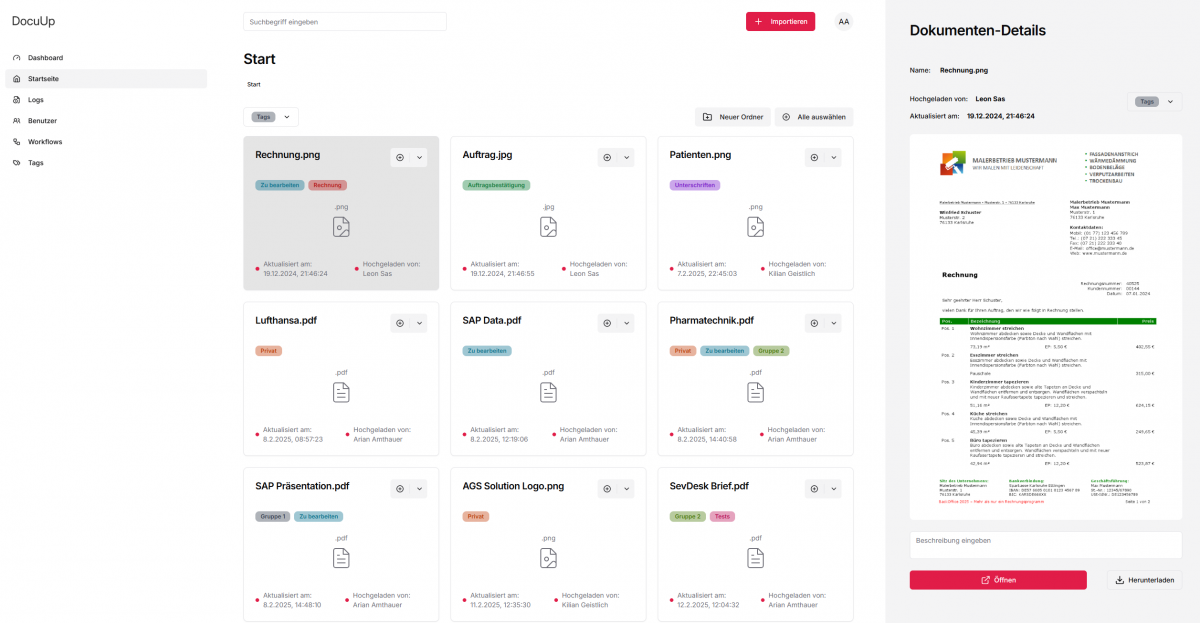Toggle selection of Rechnung.png with plus-circle

coord(400,157)
